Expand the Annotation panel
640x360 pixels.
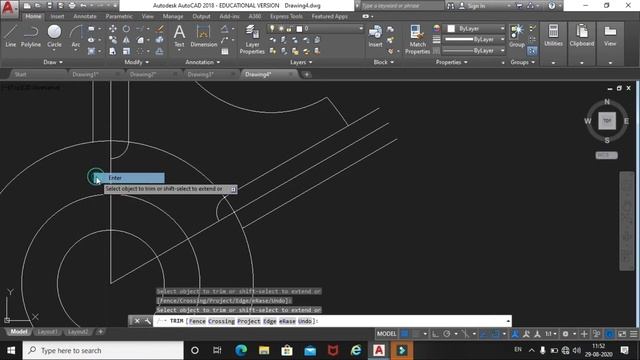point(203,62)
